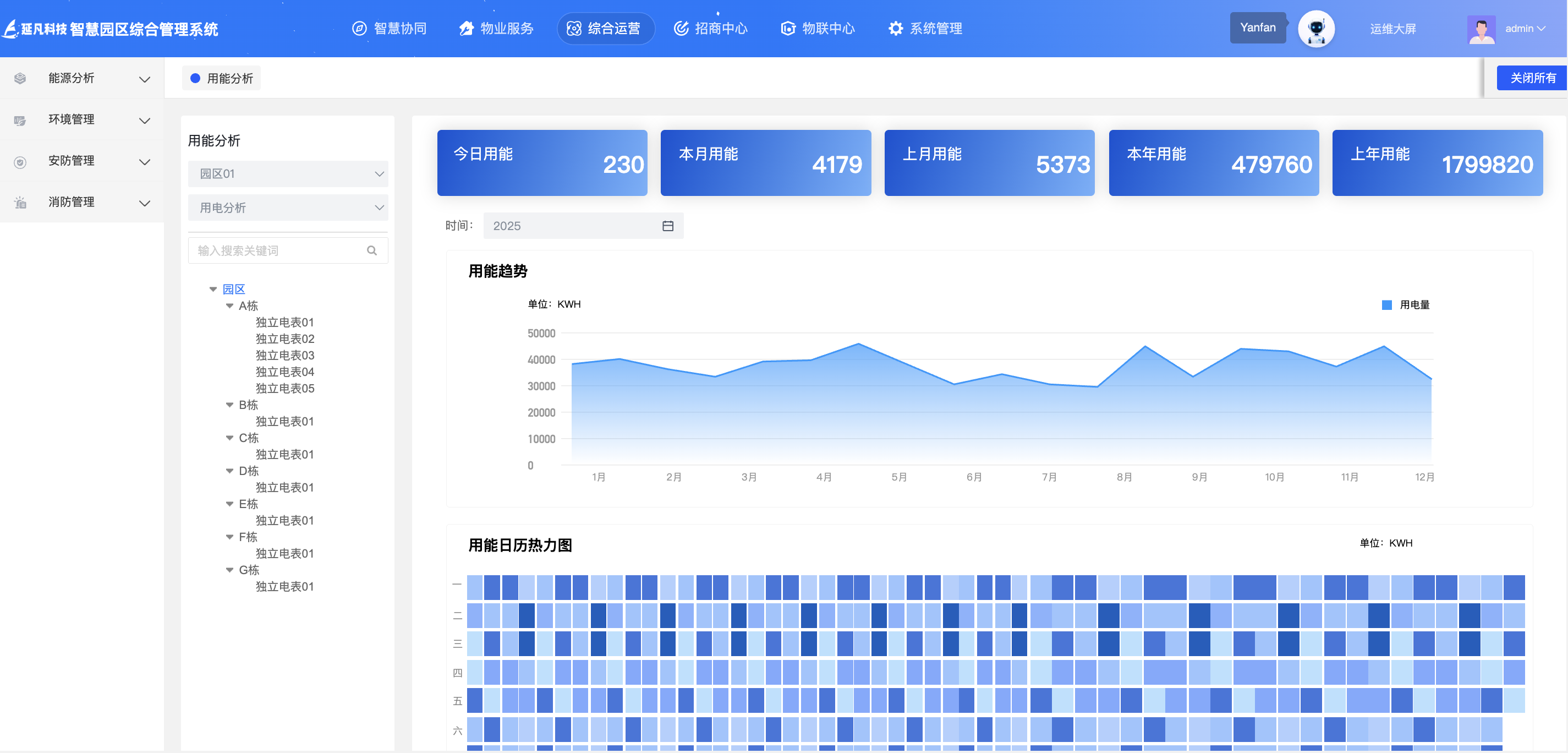Click the 能源分析 layers icon in sidebar
Viewport: 1568px width, 753px height.
pyautogui.click(x=20, y=79)
